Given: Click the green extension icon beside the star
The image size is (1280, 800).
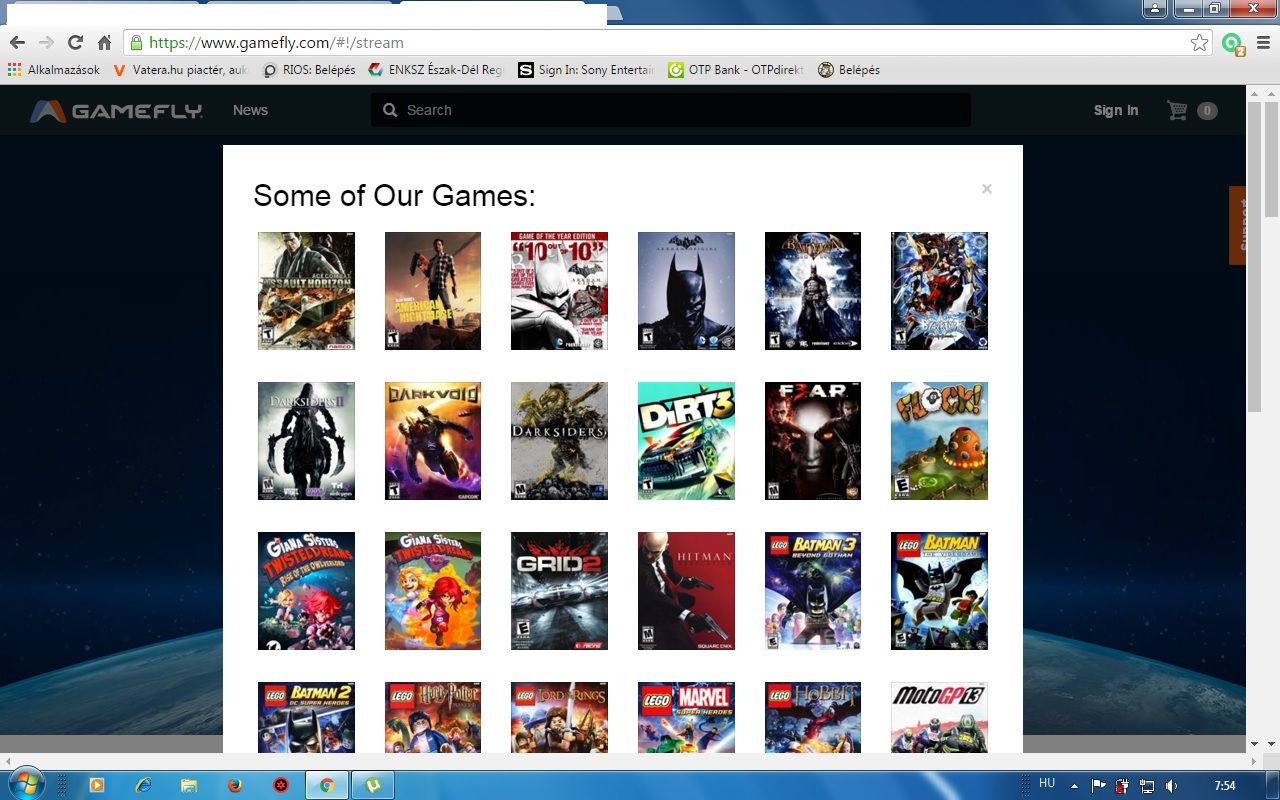Looking at the screenshot, I should [1233, 44].
